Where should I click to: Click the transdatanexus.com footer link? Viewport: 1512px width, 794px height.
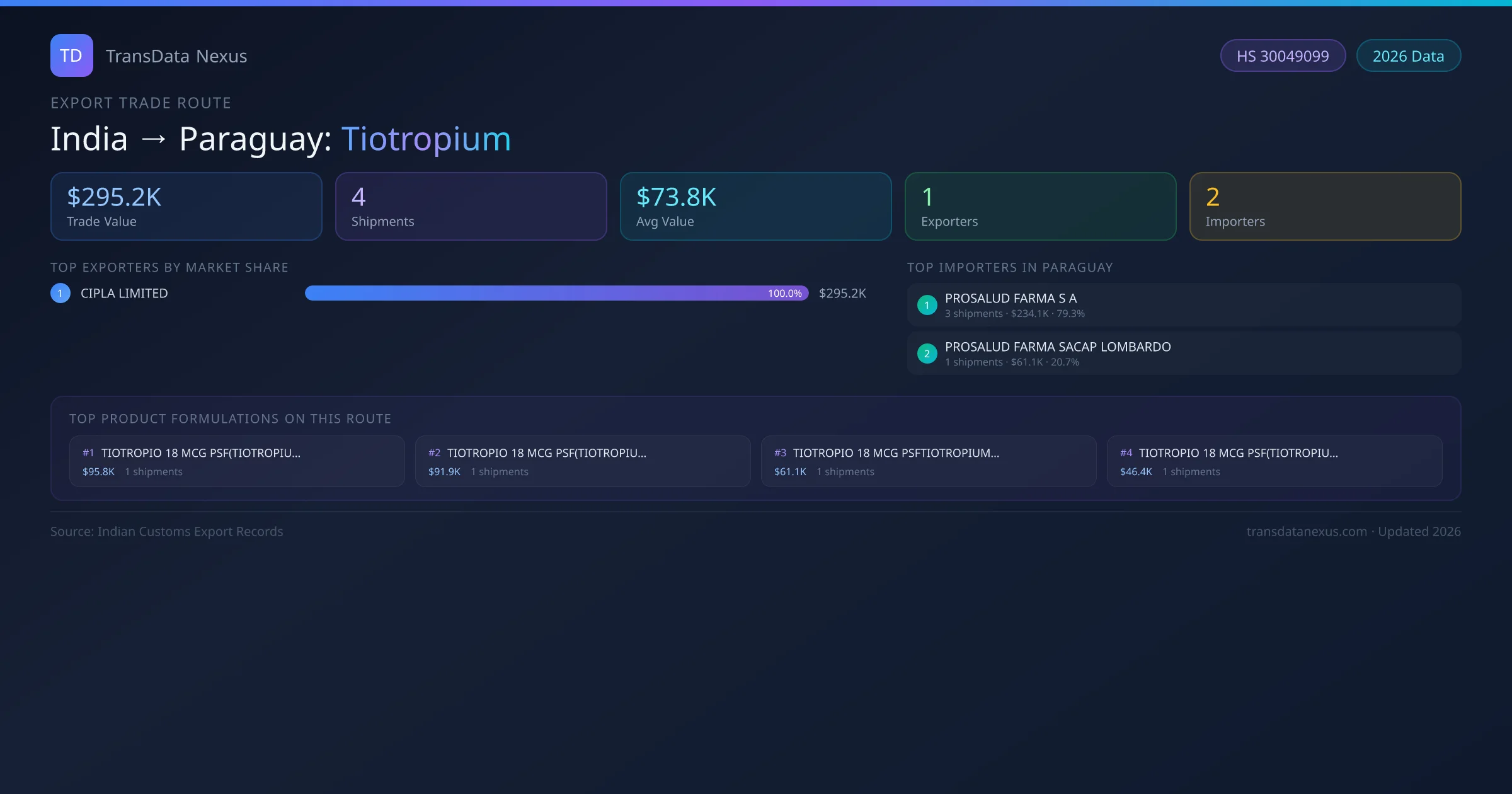[x=1306, y=531]
